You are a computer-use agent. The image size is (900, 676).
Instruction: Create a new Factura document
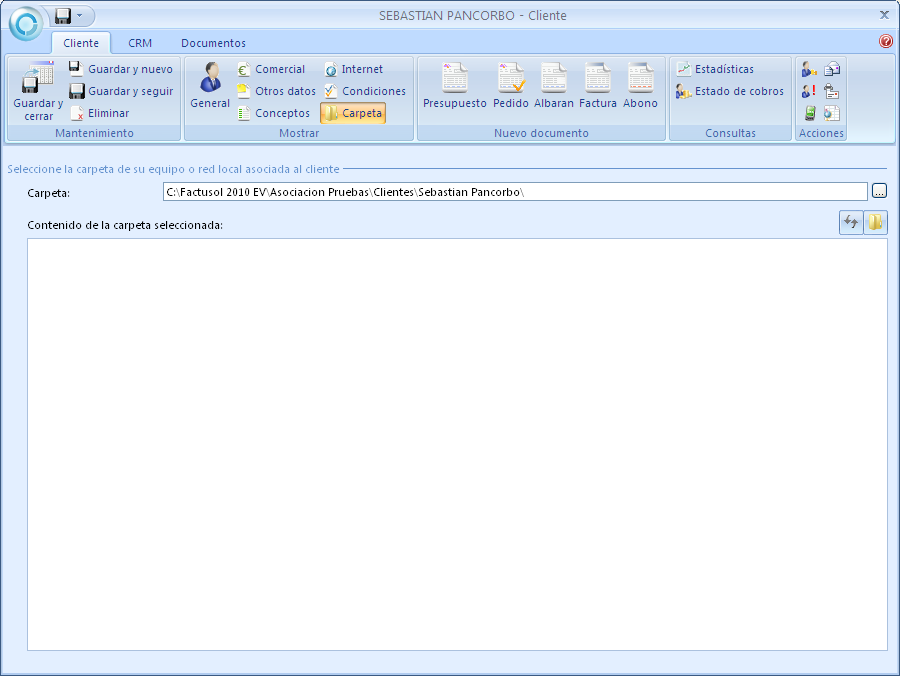coord(597,86)
